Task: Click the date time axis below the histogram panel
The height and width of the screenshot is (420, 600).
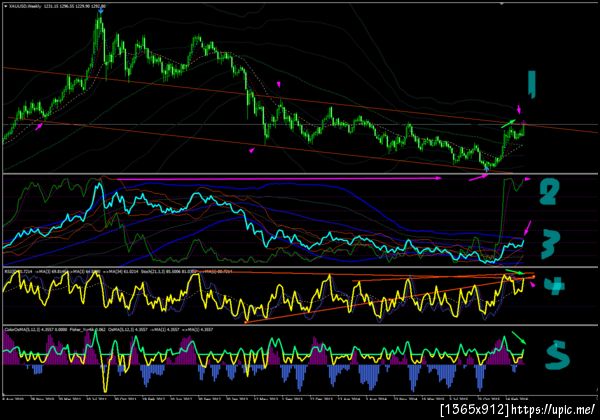Action: click(264, 398)
